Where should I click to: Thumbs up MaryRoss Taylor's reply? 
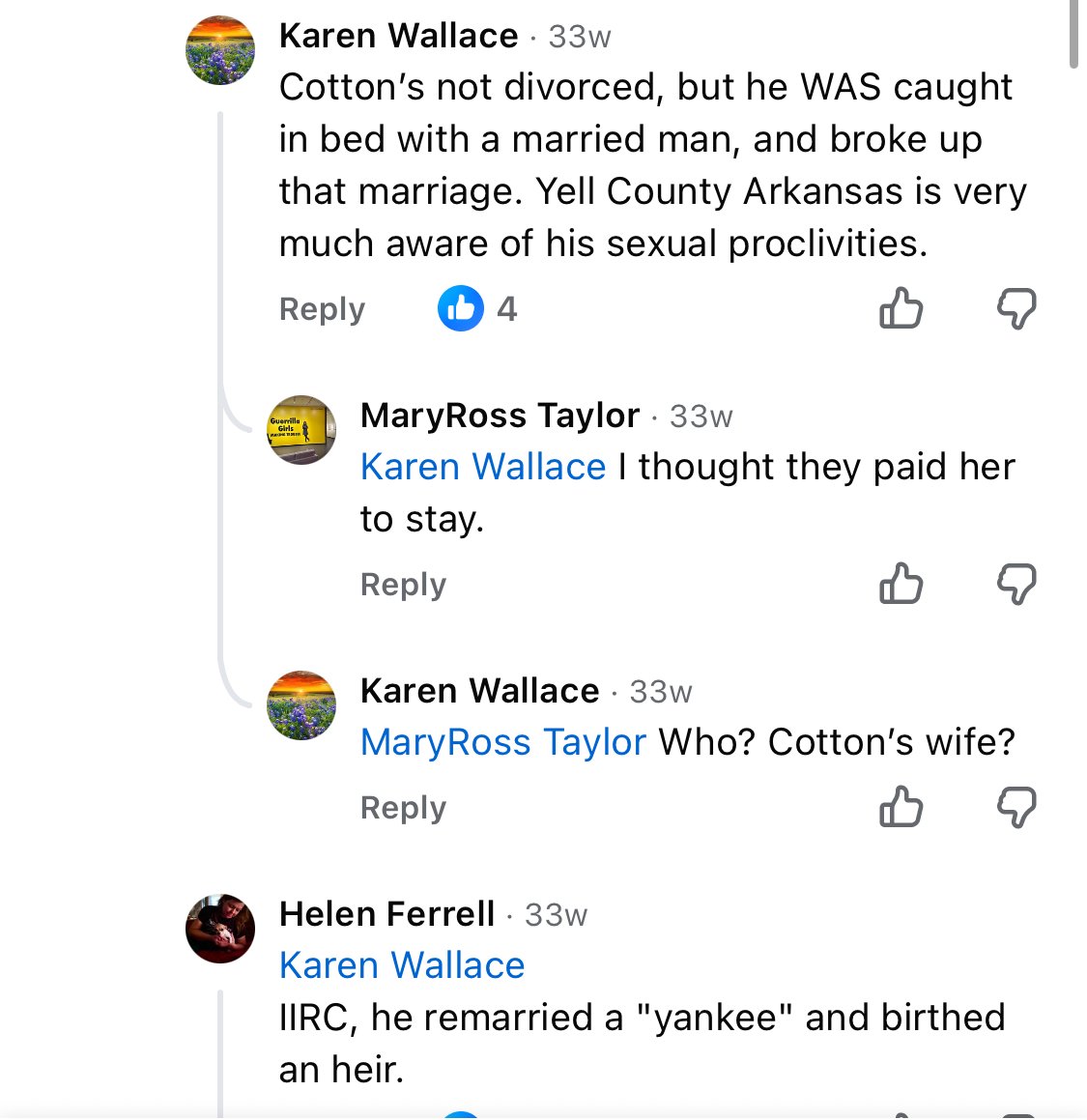point(901,584)
